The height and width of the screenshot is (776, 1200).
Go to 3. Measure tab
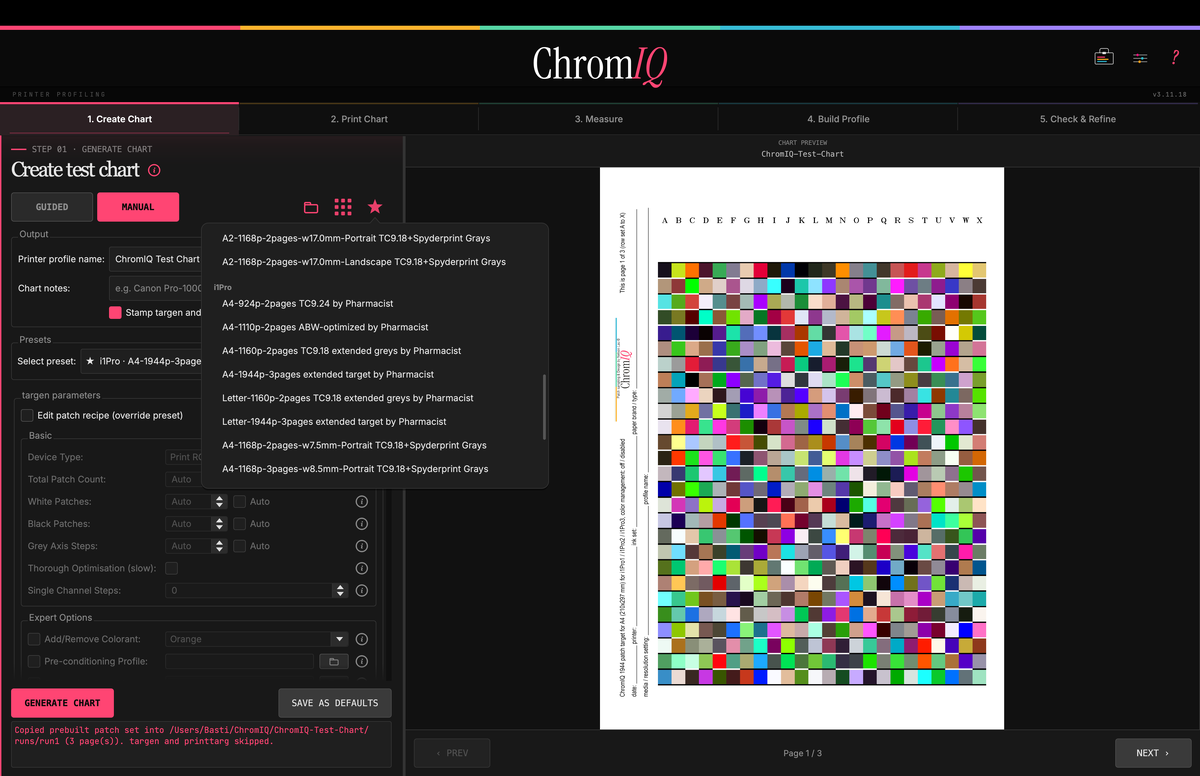click(598, 119)
